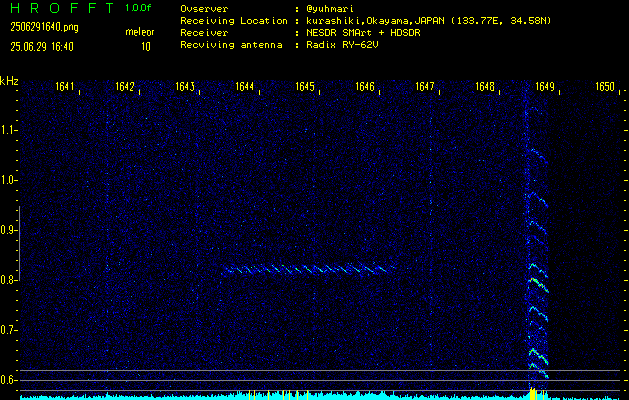The height and width of the screenshot is (400, 629).
Task: Click the Recviving antenna field label
Action: pyautogui.click(x=231, y=45)
